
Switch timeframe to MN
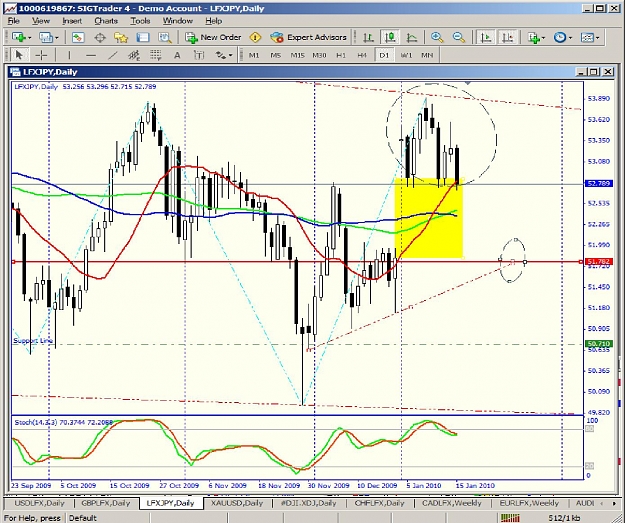(x=427, y=55)
